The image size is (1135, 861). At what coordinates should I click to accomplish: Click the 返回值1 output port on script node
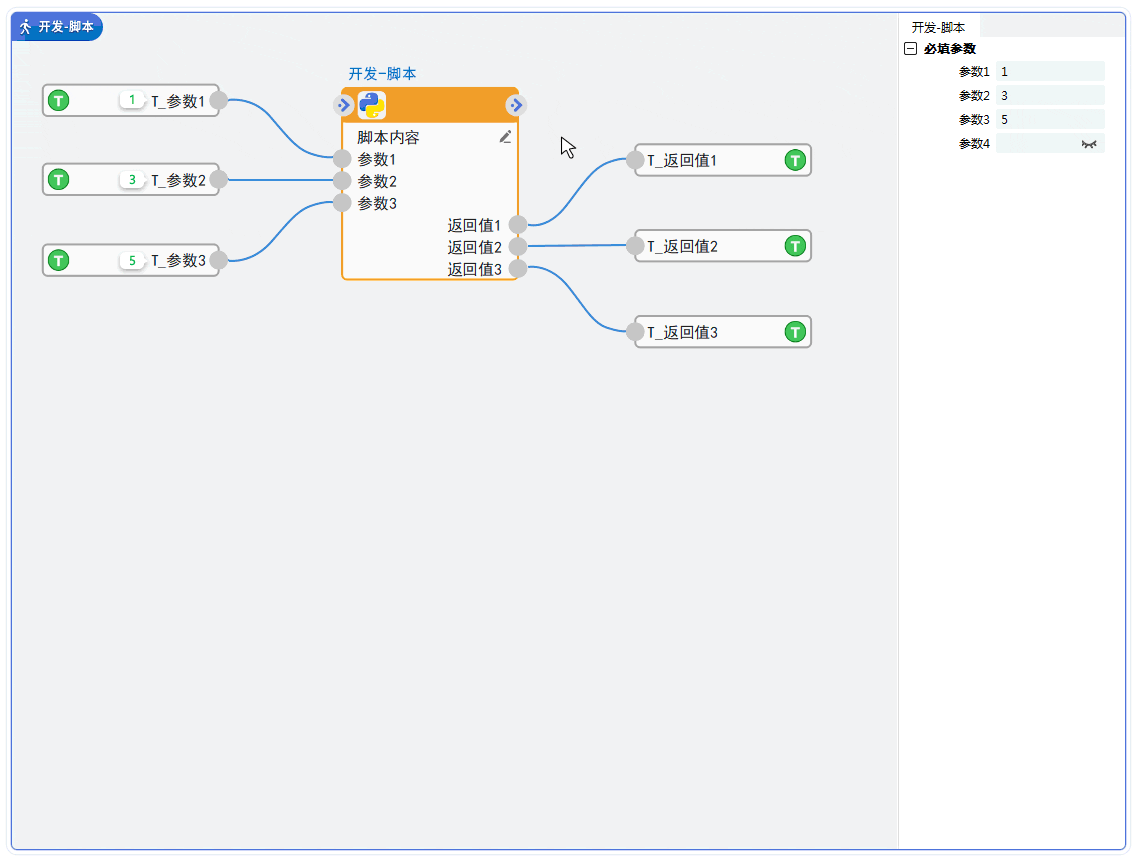(x=518, y=225)
